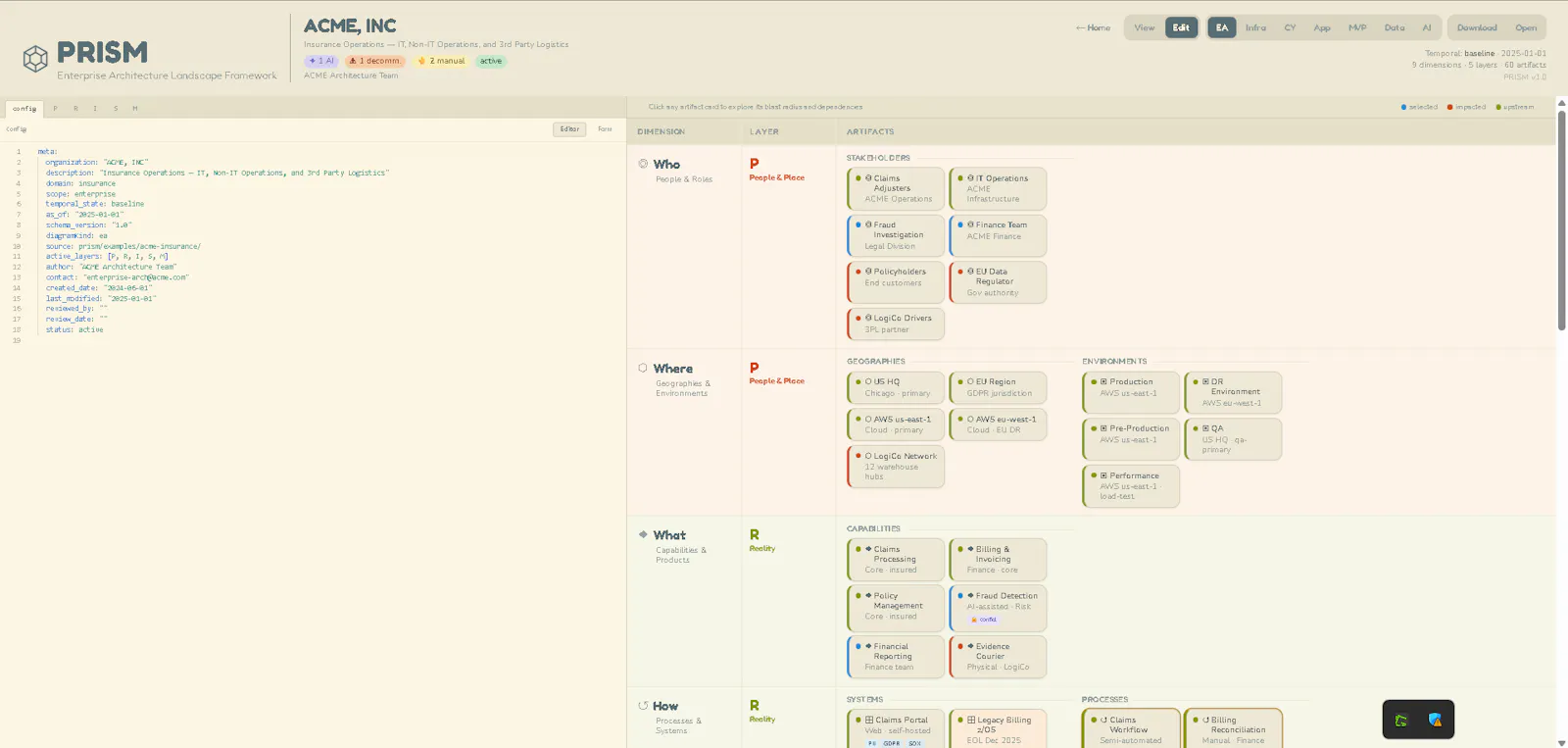Image resolution: width=1568 pixels, height=748 pixels.
Task: Select the CY diagram tab
Action: (1290, 27)
